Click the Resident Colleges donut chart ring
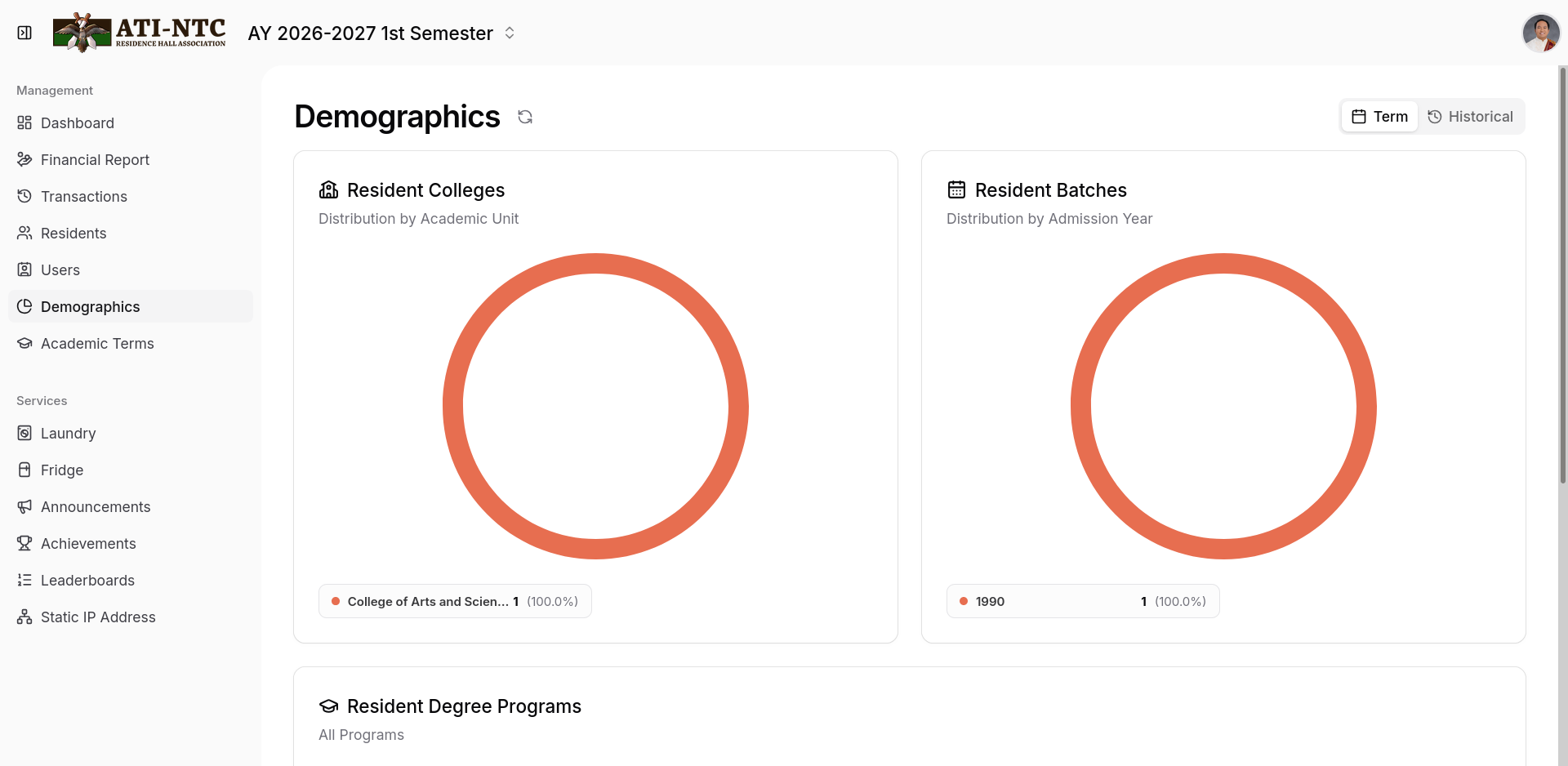This screenshot has width=1568, height=766. 595,263
